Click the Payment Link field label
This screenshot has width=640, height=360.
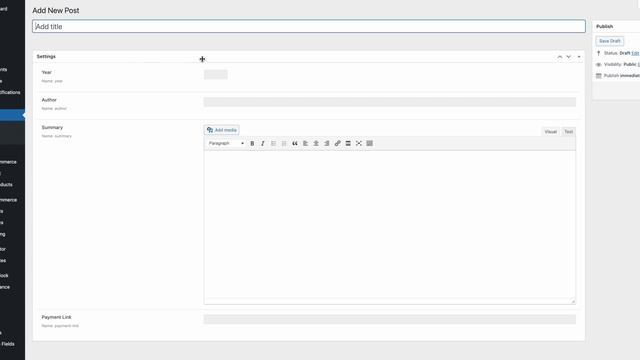(x=56, y=317)
